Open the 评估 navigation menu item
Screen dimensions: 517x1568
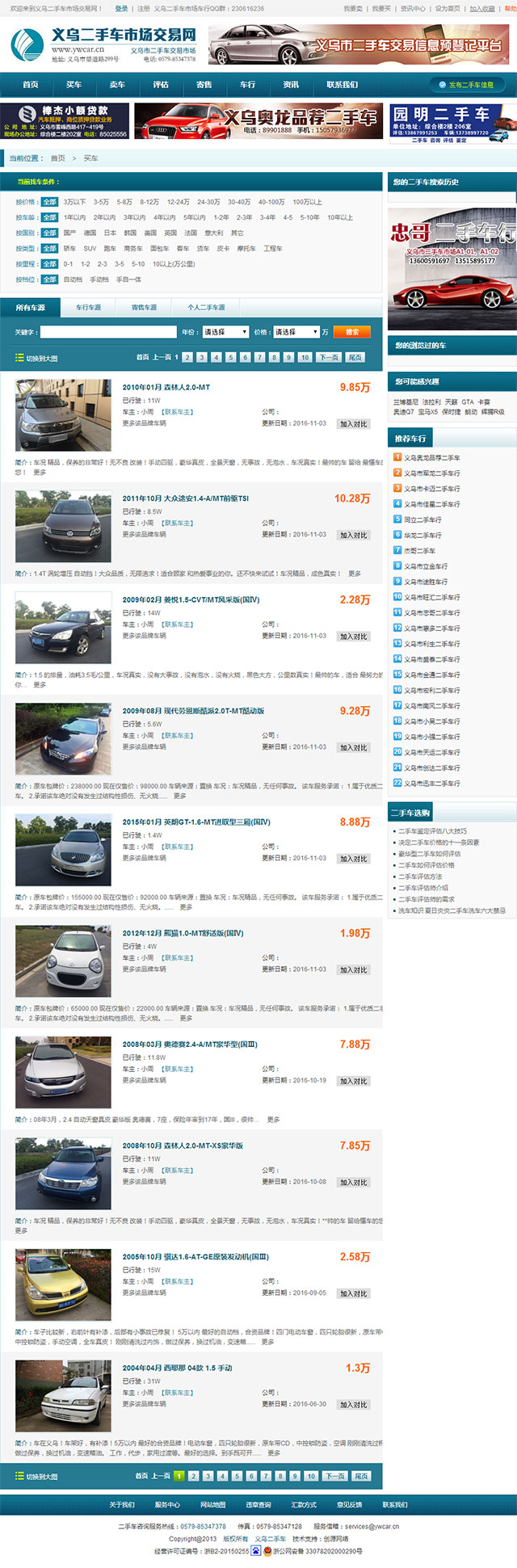click(x=161, y=85)
